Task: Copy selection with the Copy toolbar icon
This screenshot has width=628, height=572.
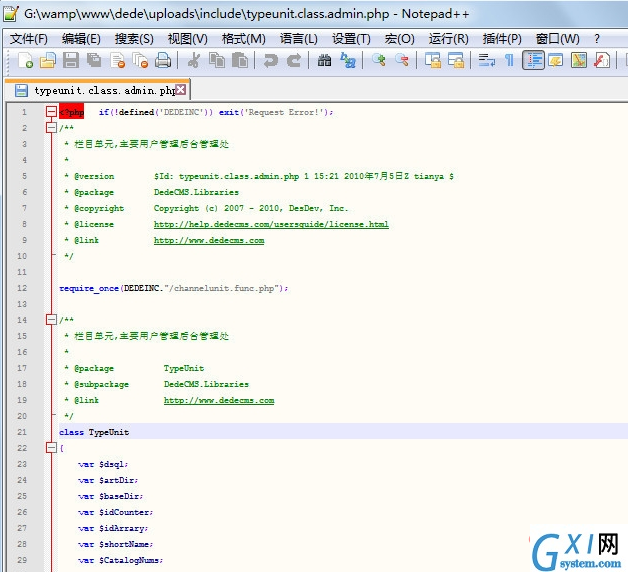Action: pos(217,60)
